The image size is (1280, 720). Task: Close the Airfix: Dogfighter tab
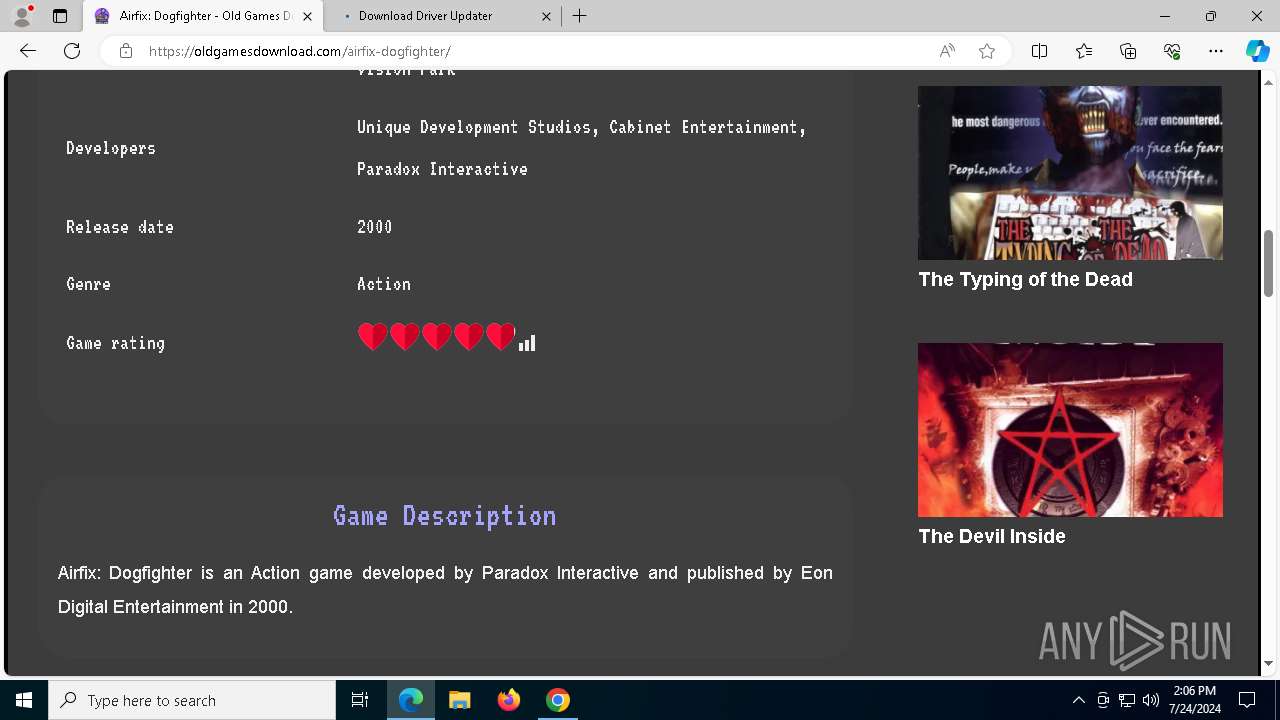click(x=307, y=16)
